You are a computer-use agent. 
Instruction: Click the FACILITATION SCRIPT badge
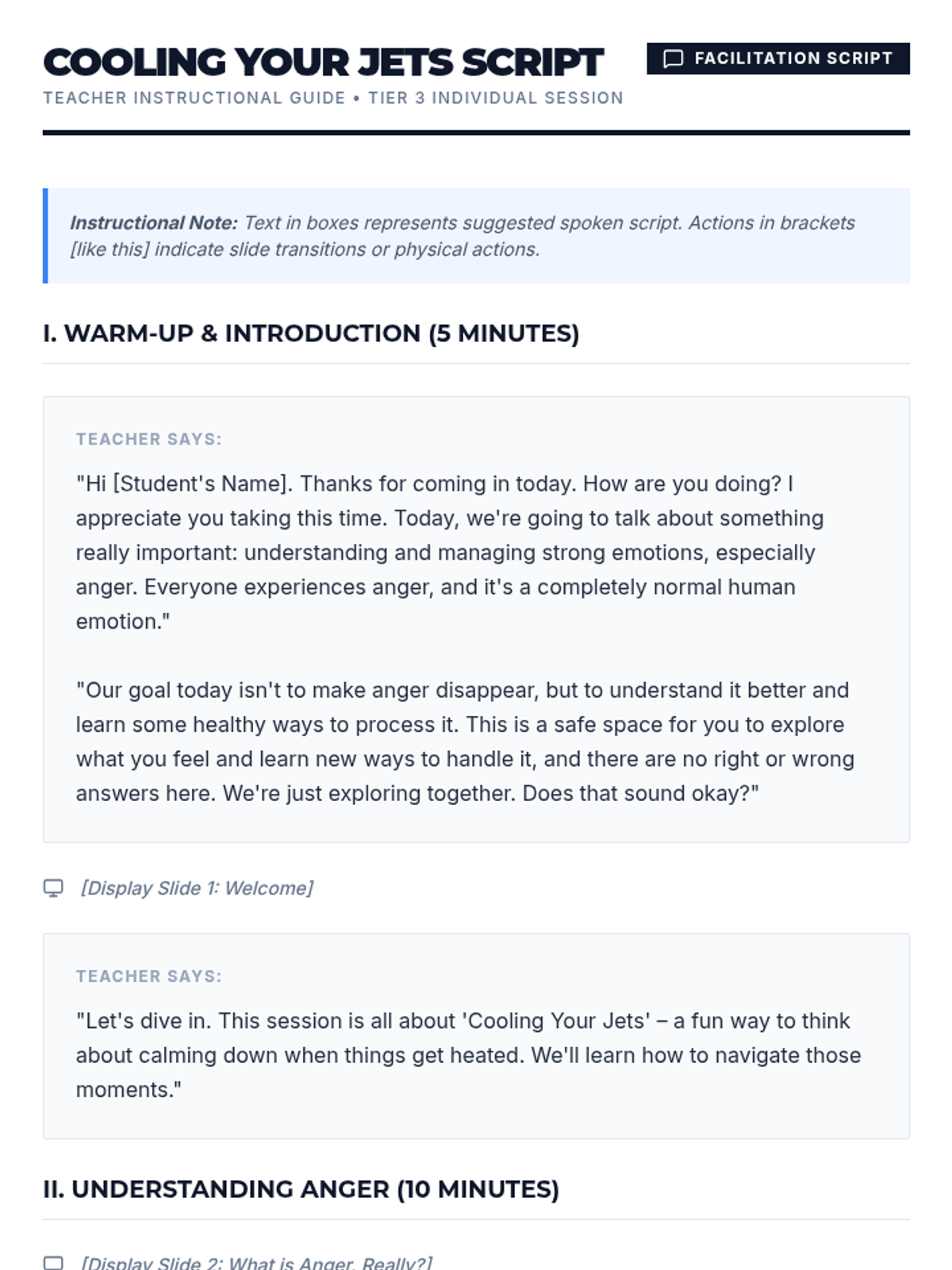pos(777,59)
